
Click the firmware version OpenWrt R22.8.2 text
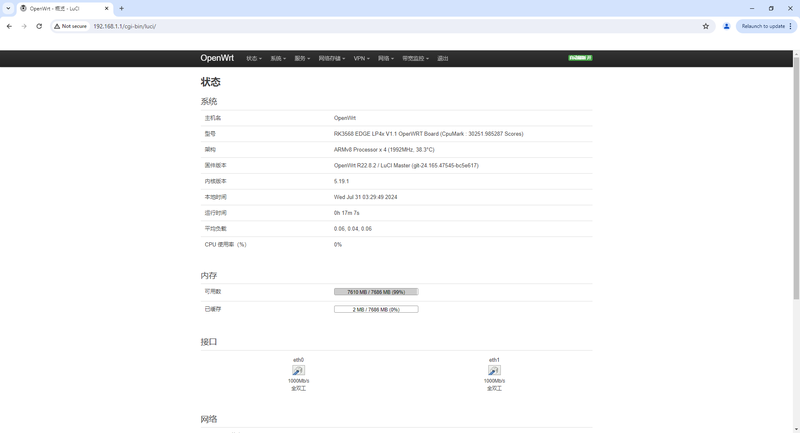406,165
